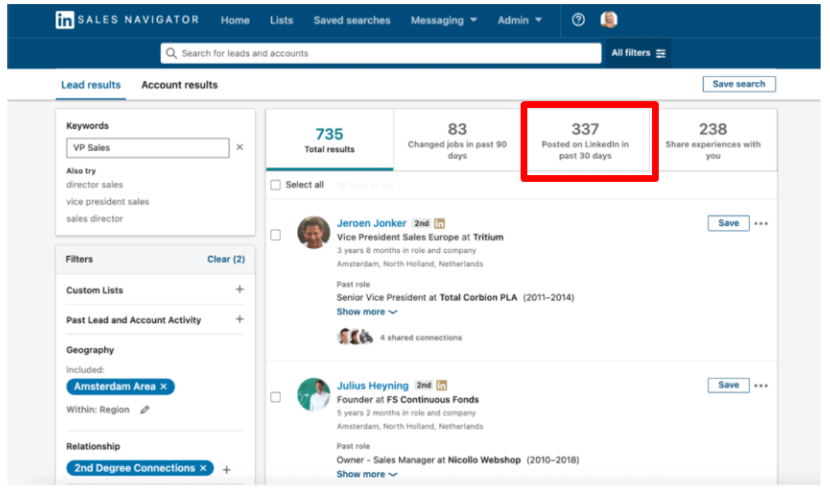Focus the Search for leads and accounts field
This screenshot has height=488, width=830.
[381, 53]
